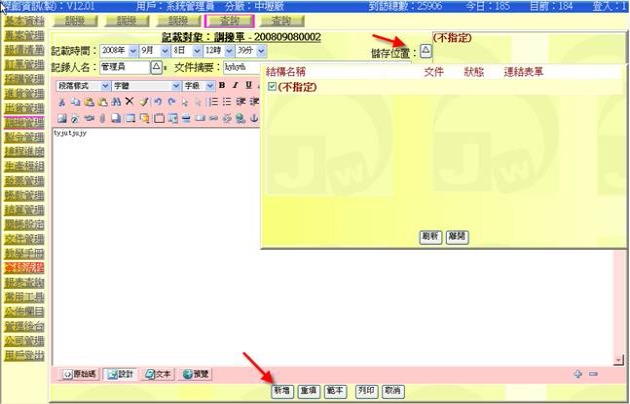Expand the 段落樣式 paragraph style dropdown
The width and height of the screenshot is (630, 404).
click(82, 86)
